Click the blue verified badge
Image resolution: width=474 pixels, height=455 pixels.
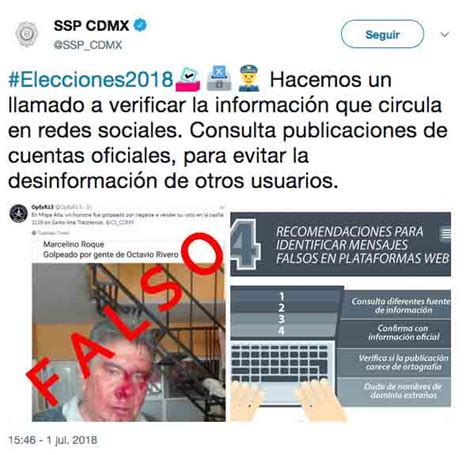pos(140,25)
